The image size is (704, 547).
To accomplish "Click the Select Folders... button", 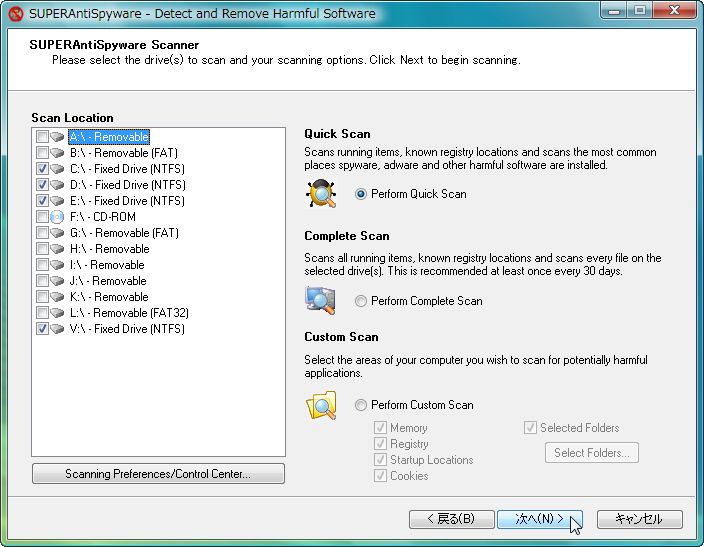I will pyautogui.click(x=592, y=453).
